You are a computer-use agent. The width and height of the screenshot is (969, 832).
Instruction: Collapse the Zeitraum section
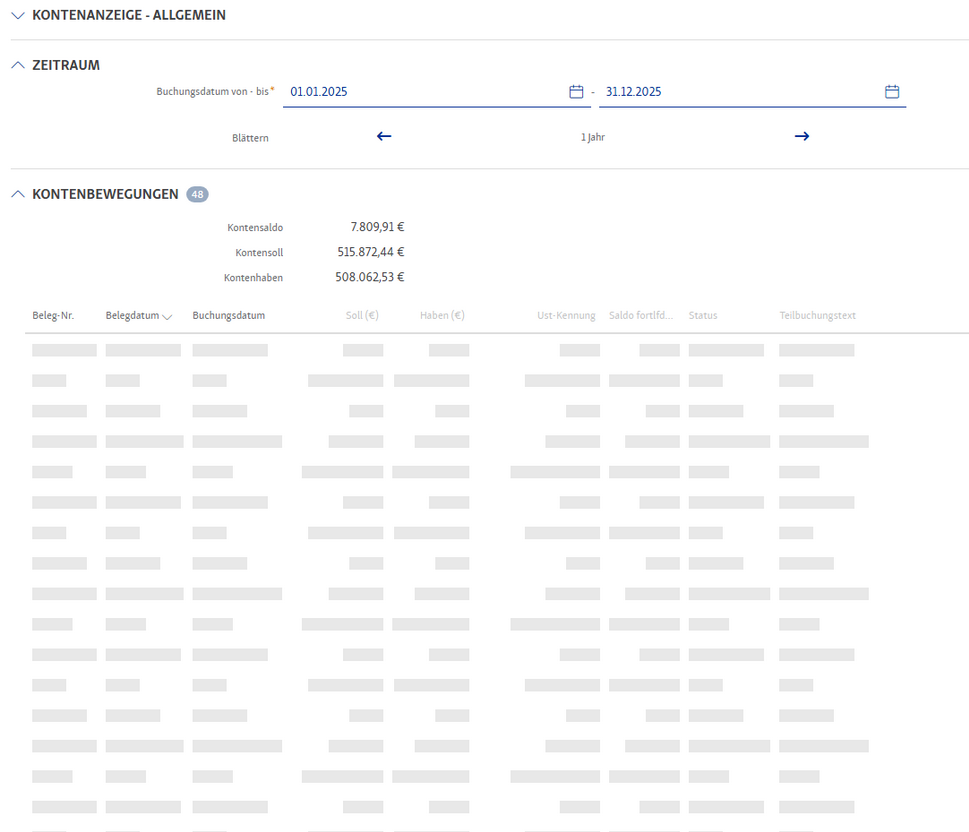[18, 65]
